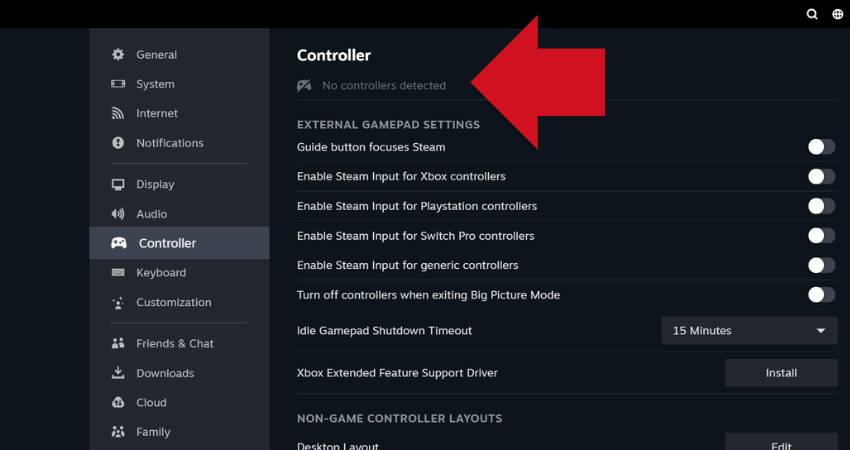Click the search magnifier icon
Screen dimensions: 850x450
812,14
